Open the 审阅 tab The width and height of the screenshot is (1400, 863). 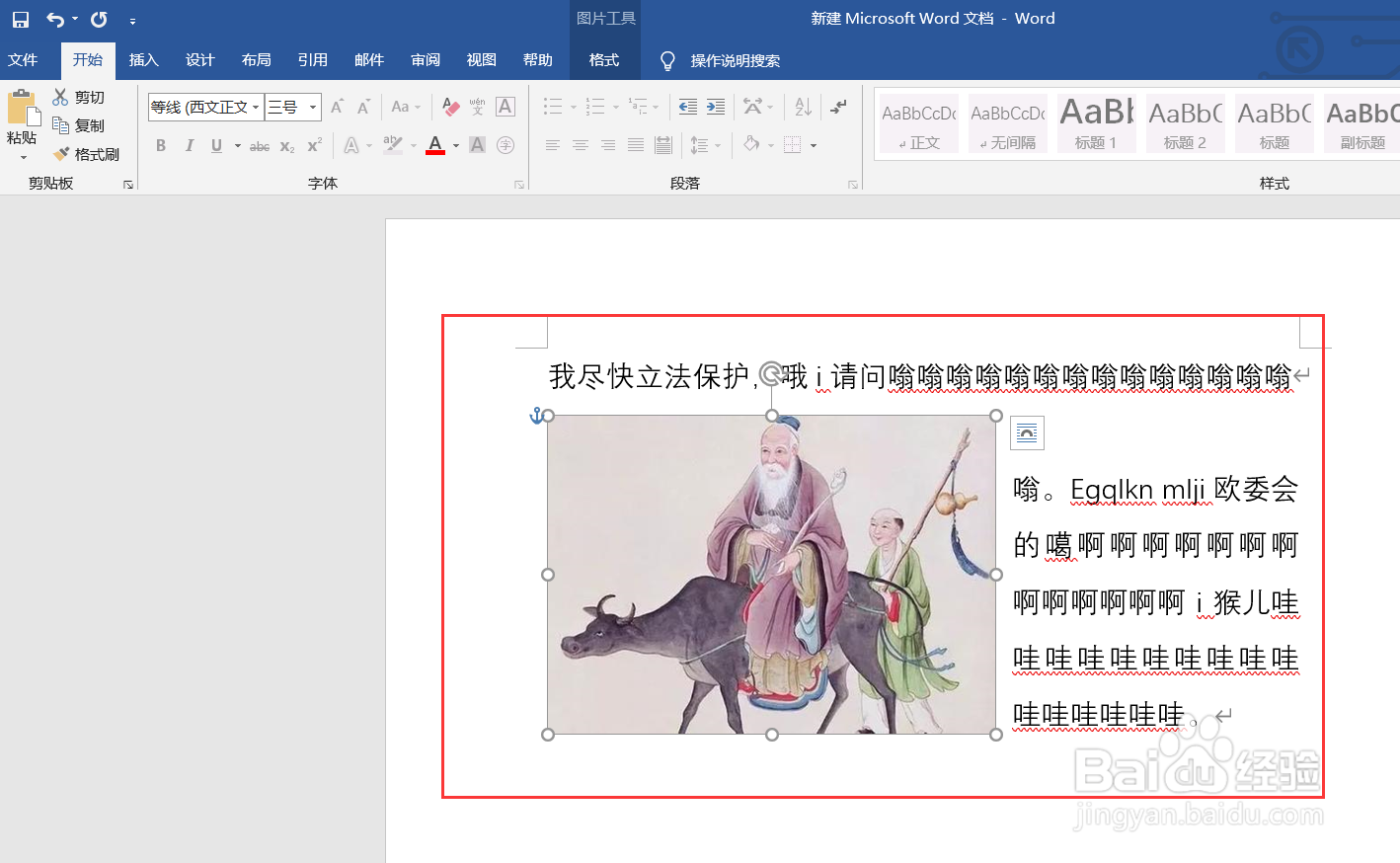(426, 60)
